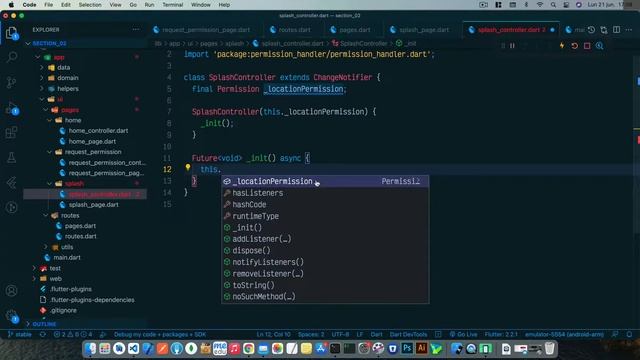Open Trash in the Dock
This screenshot has width=640, height=360.
pyautogui.click(x=549, y=349)
